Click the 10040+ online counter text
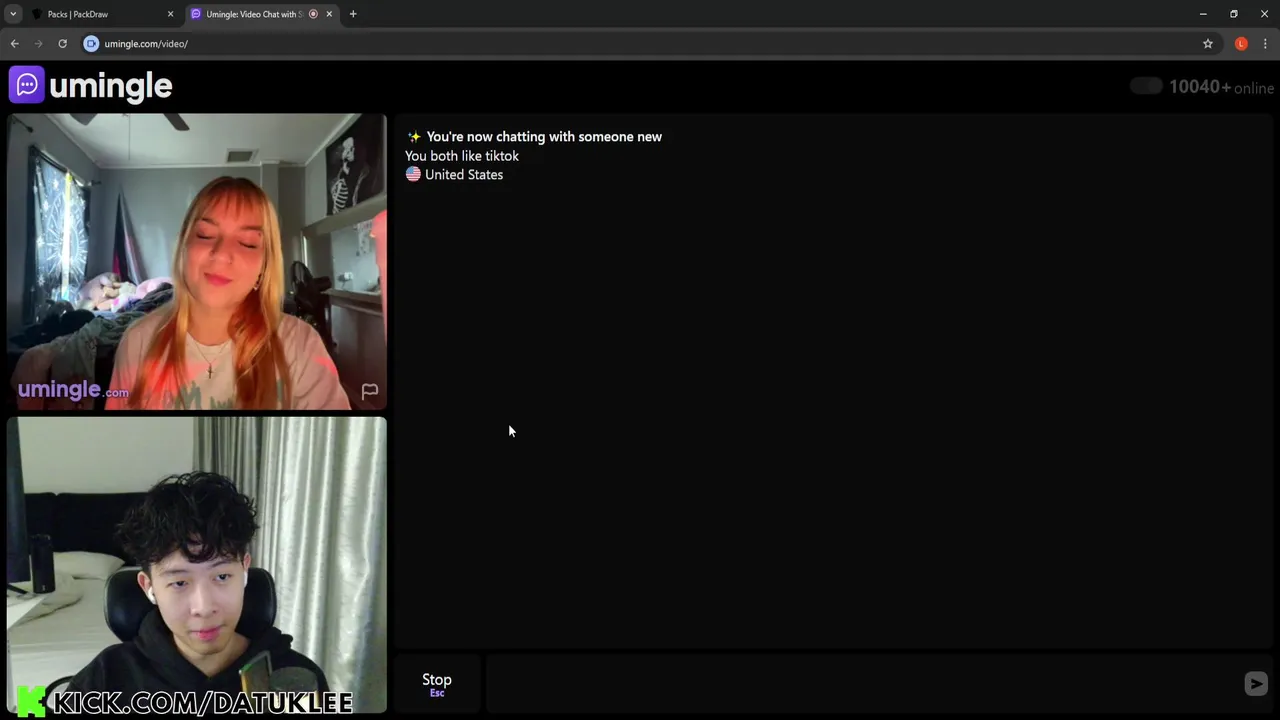This screenshot has width=1280, height=720. click(1221, 87)
